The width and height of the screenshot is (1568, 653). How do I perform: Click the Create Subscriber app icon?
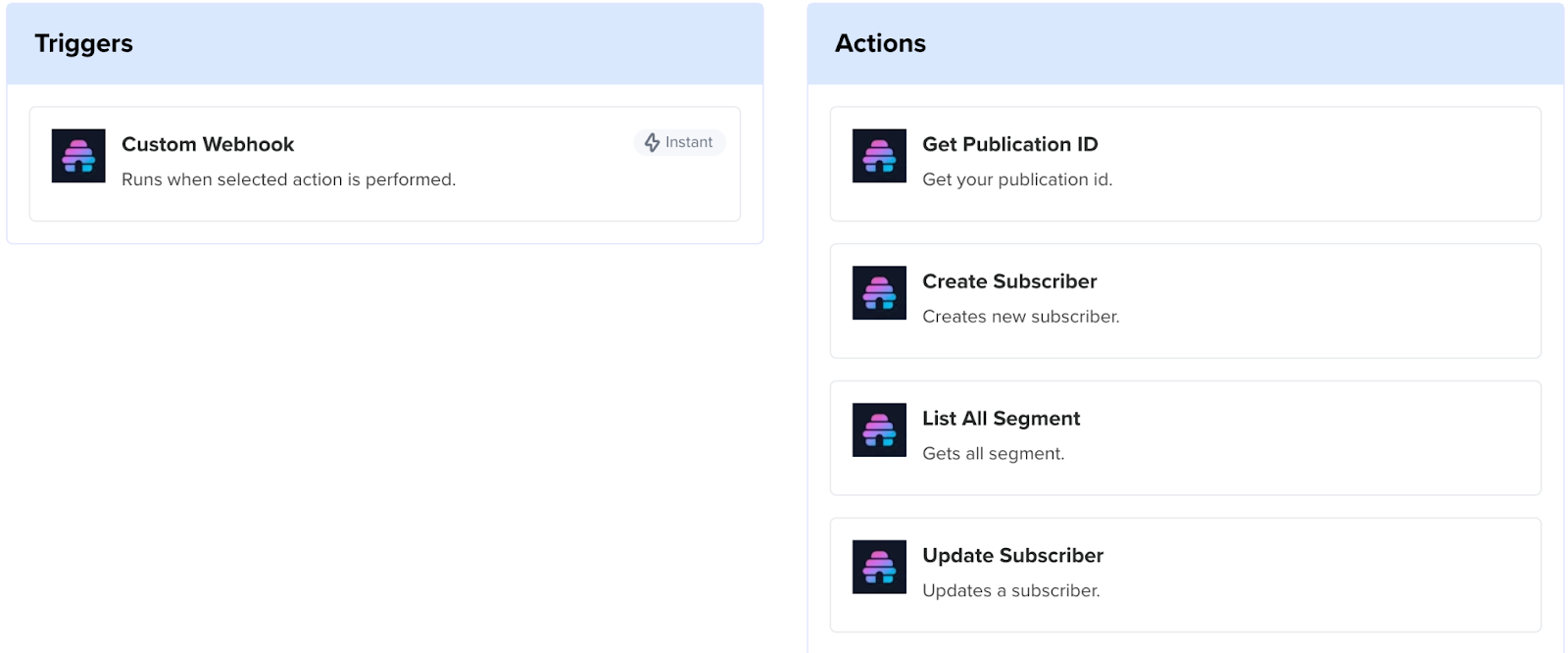879,293
